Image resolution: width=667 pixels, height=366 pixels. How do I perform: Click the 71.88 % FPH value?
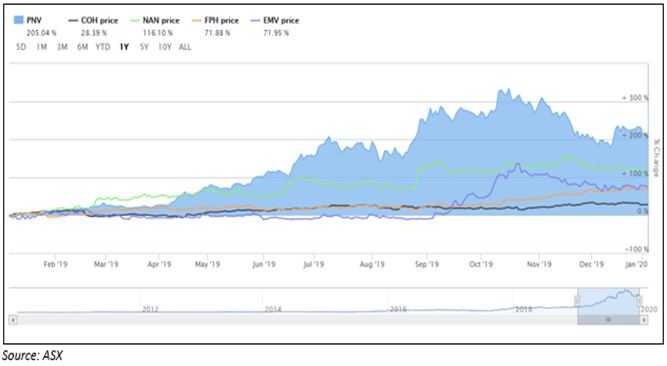pyautogui.click(x=217, y=33)
